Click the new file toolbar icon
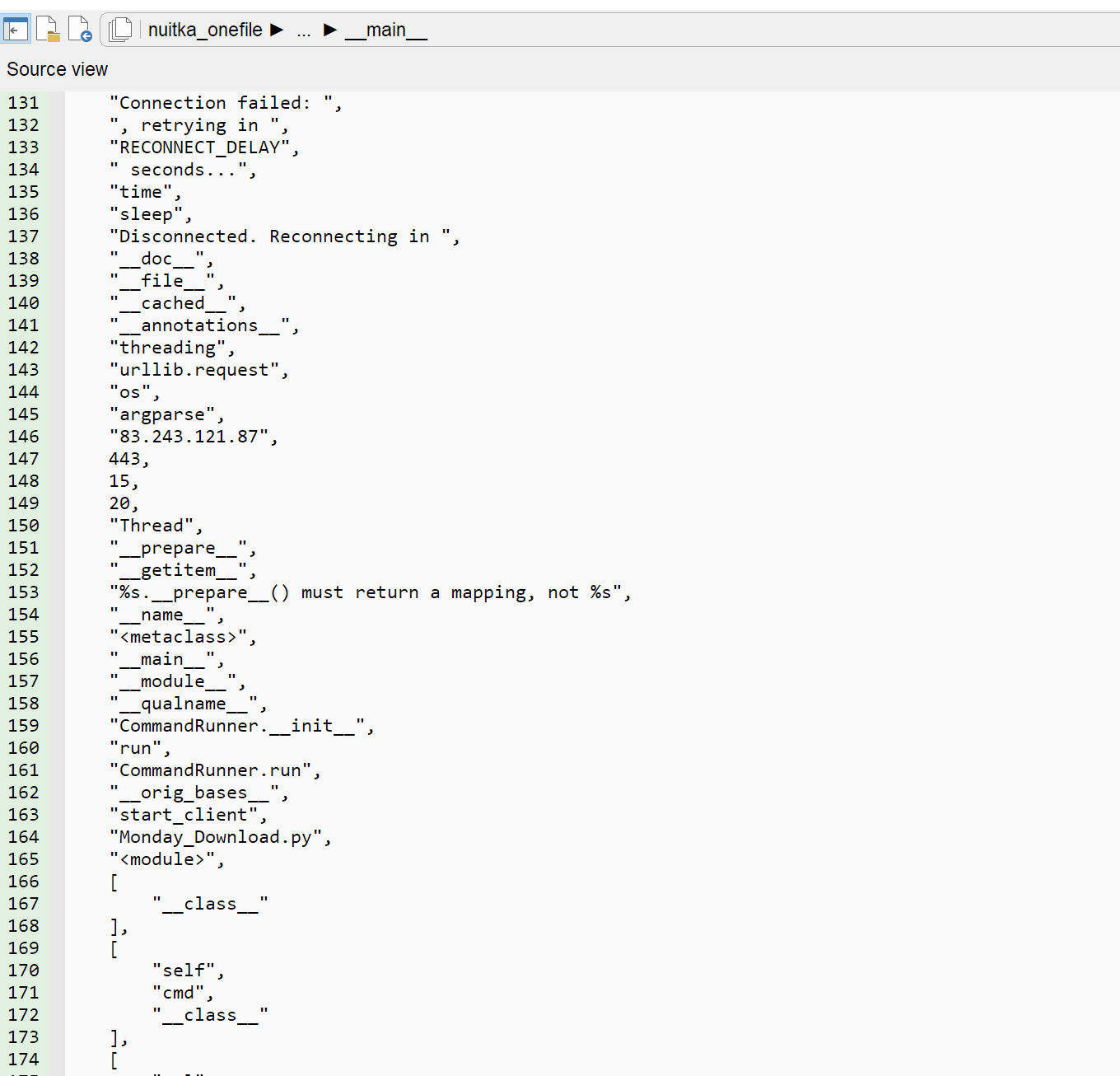1120x1076 pixels. (x=48, y=29)
